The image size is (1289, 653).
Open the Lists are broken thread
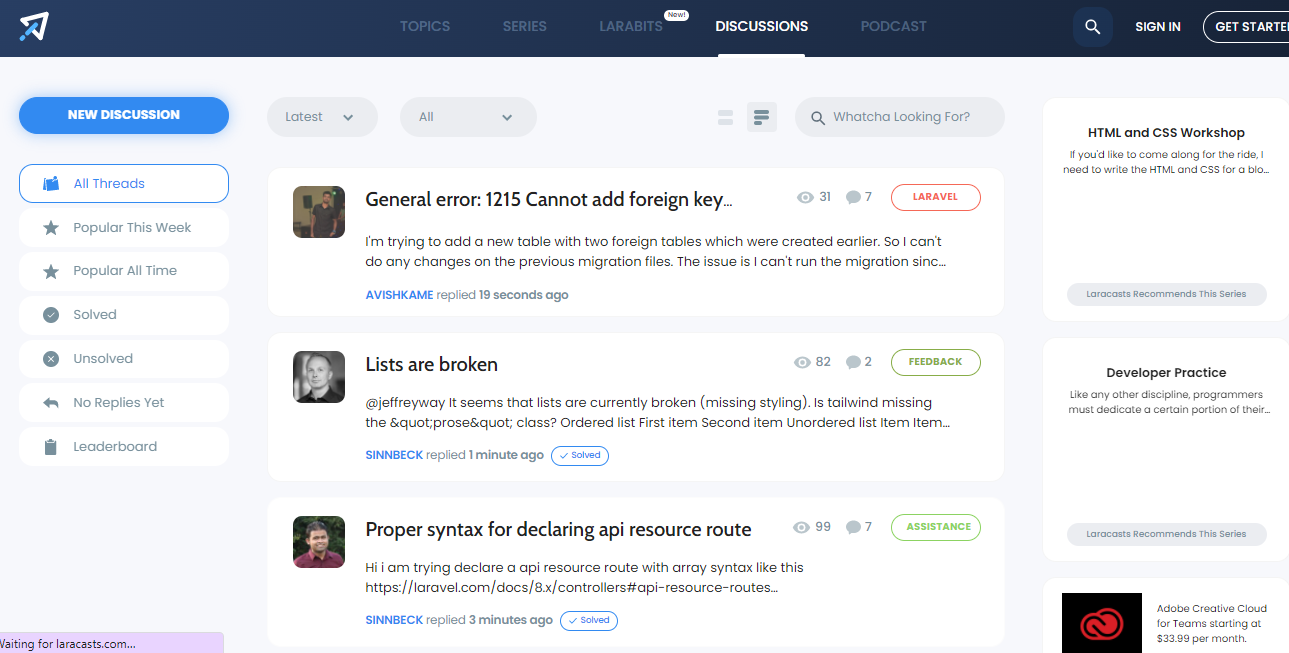click(431, 364)
